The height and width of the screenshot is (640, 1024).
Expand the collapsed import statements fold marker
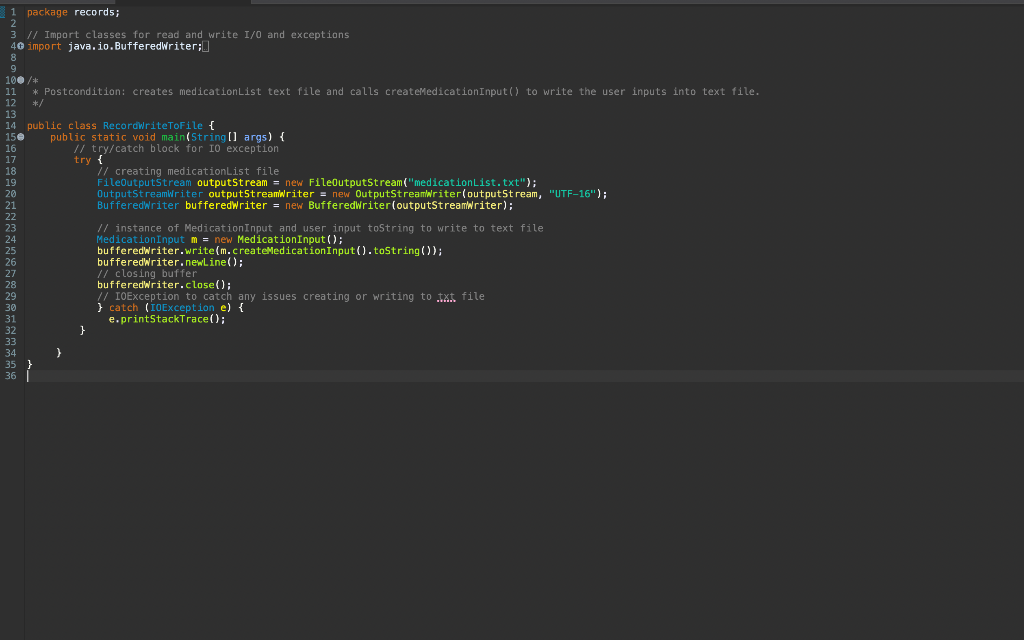coord(20,45)
